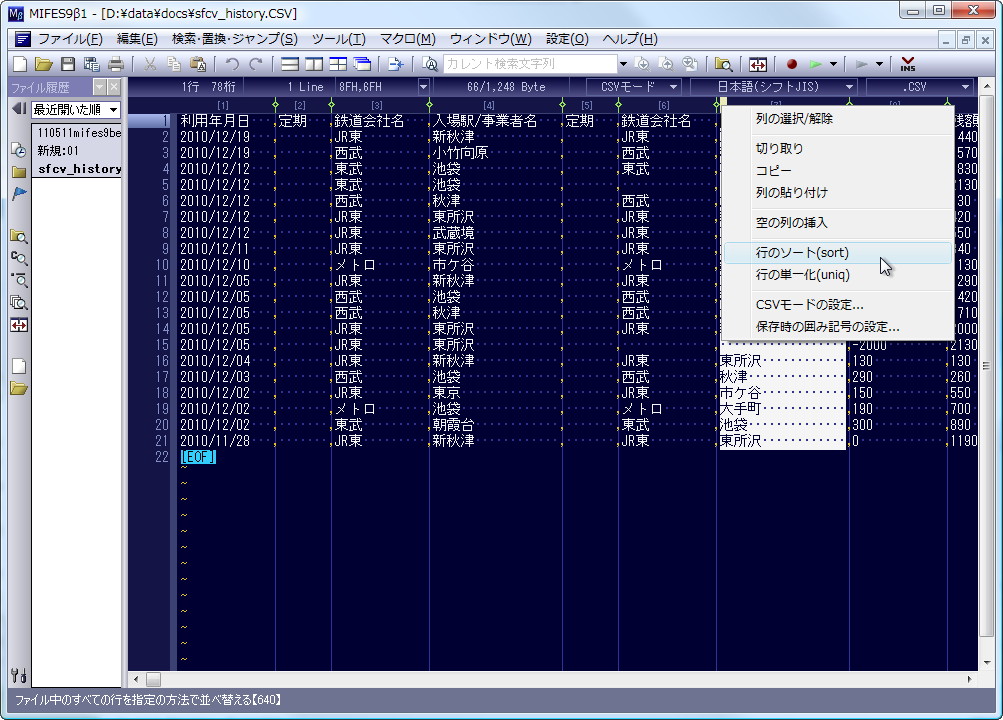Viewport: 1003px width, 720px height.
Task: Click the search magnifier icon beside search field
Action: (x=430, y=64)
